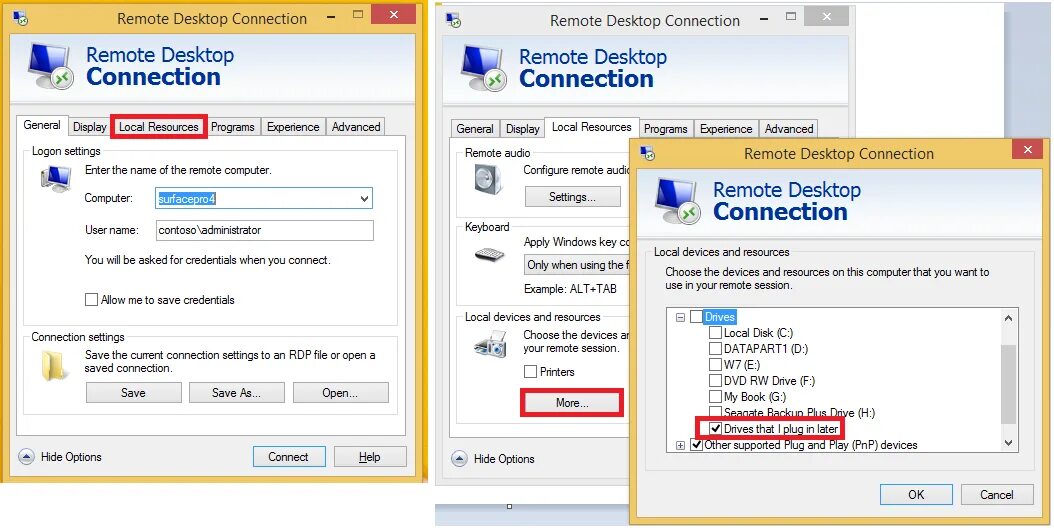This screenshot has width=1054, height=528.
Task: Check DATAPART1 (D:) drive
Action: [x=715, y=348]
